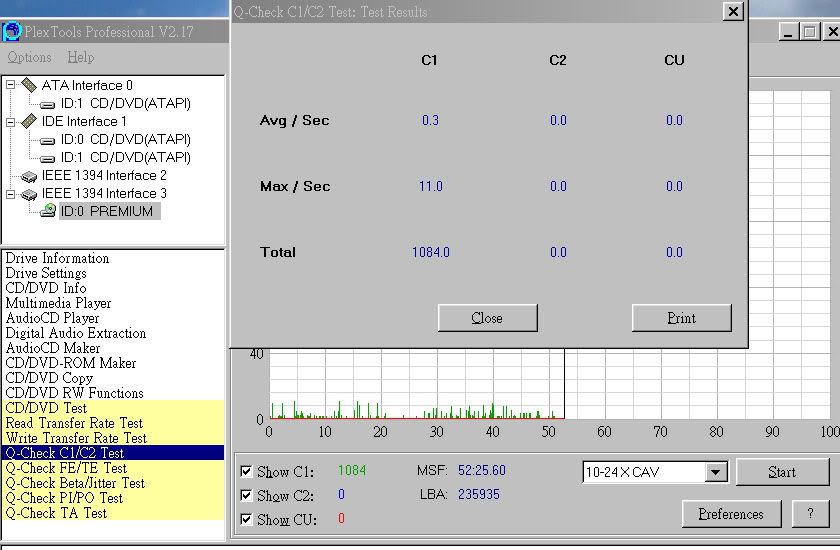Viewport: 840px width, 550px height.
Task: Click drive icon for IDE ID:1 CD/DVD
Action: 48,159
